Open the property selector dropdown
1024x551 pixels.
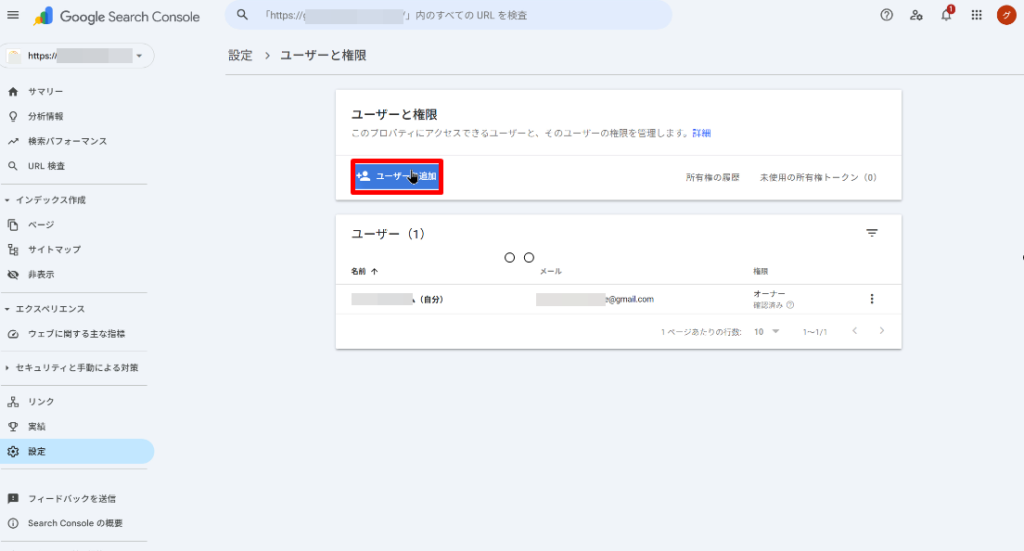[x=77, y=55]
